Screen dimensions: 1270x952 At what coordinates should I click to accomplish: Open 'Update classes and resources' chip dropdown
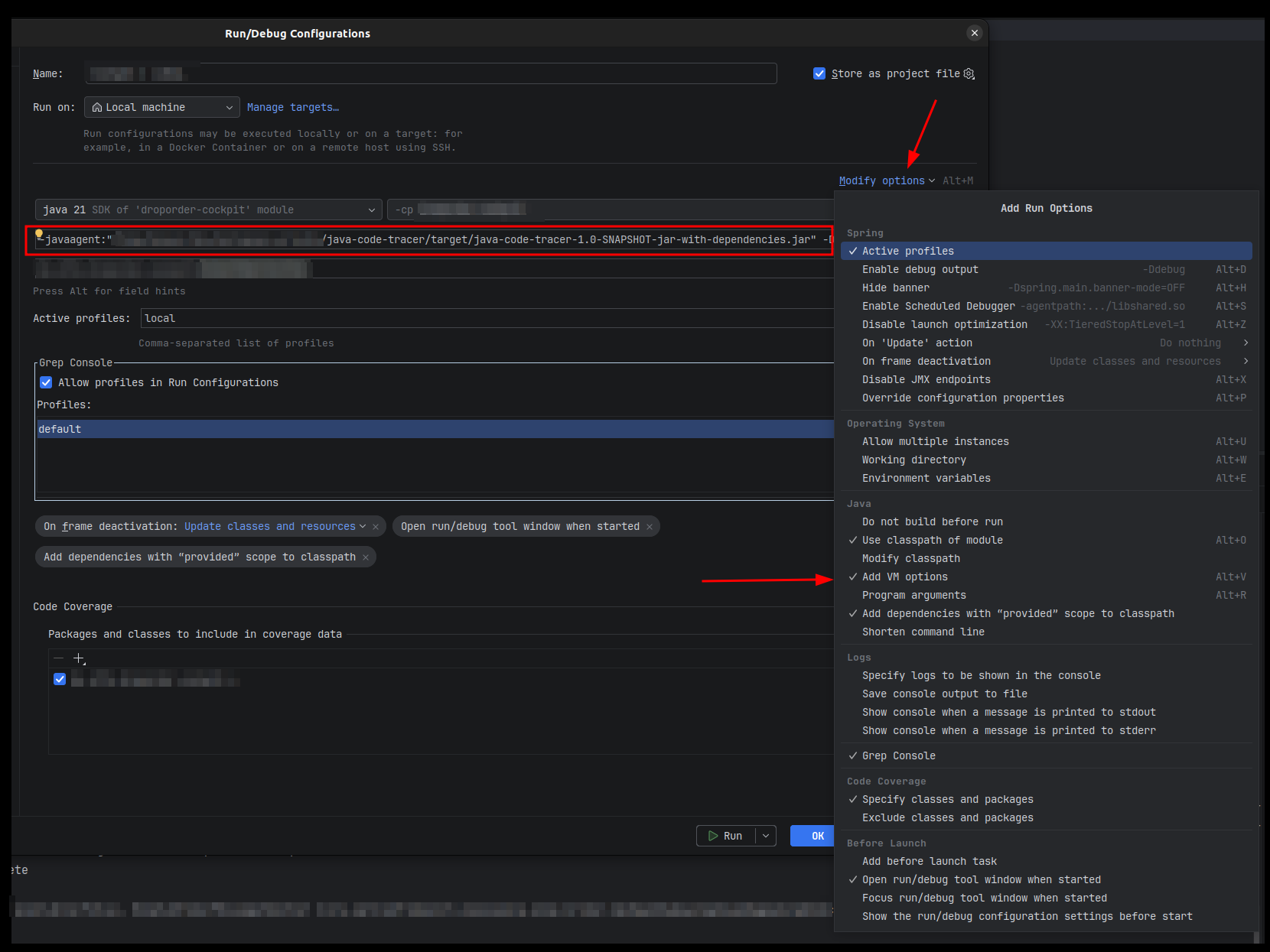[x=275, y=527]
